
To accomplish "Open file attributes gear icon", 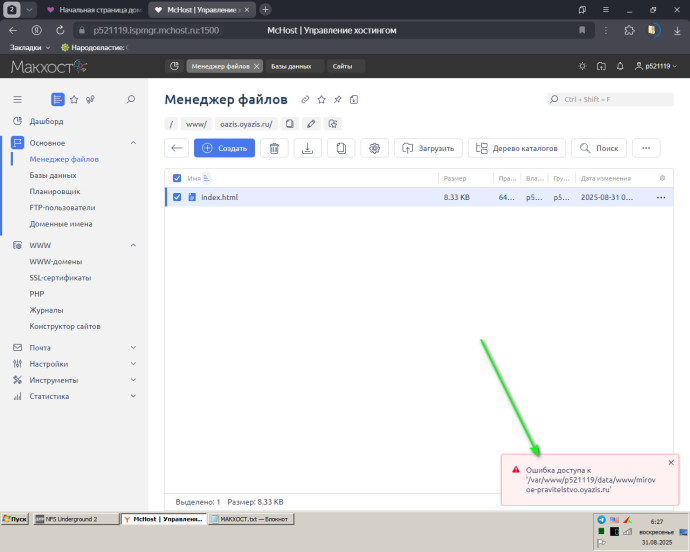I will pyautogui.click(x=374, y=148).
